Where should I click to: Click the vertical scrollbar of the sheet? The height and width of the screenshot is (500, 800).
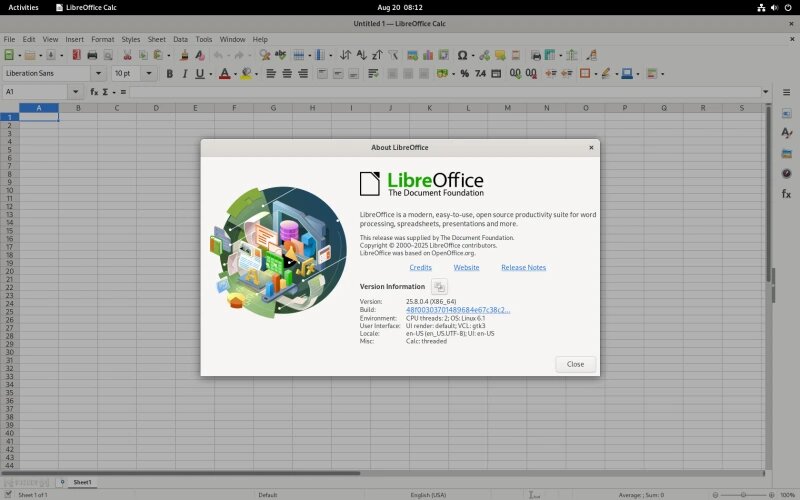click(x=768, y=286)
